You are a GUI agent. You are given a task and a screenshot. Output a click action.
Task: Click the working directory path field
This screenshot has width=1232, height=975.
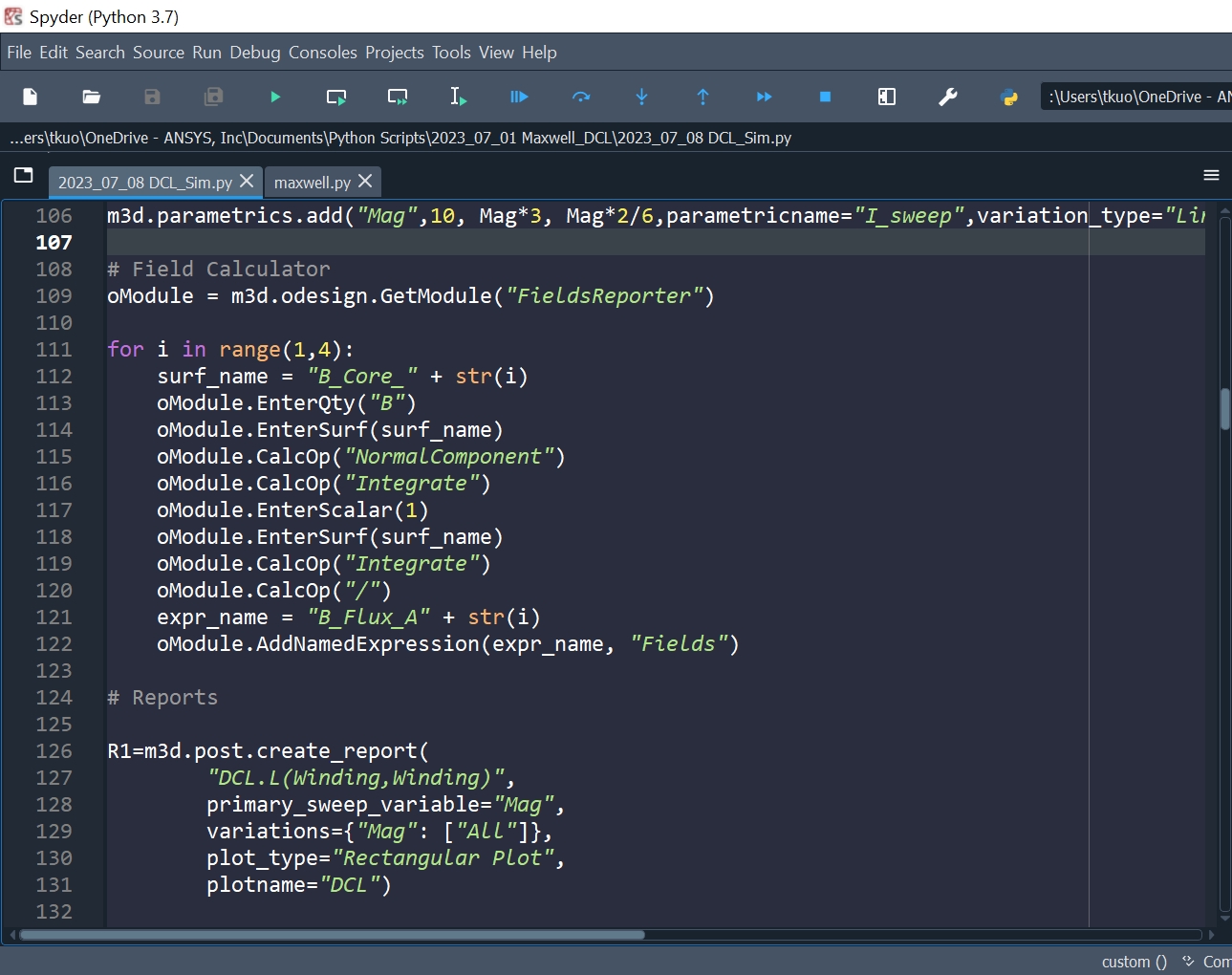tap(1137, 97)
